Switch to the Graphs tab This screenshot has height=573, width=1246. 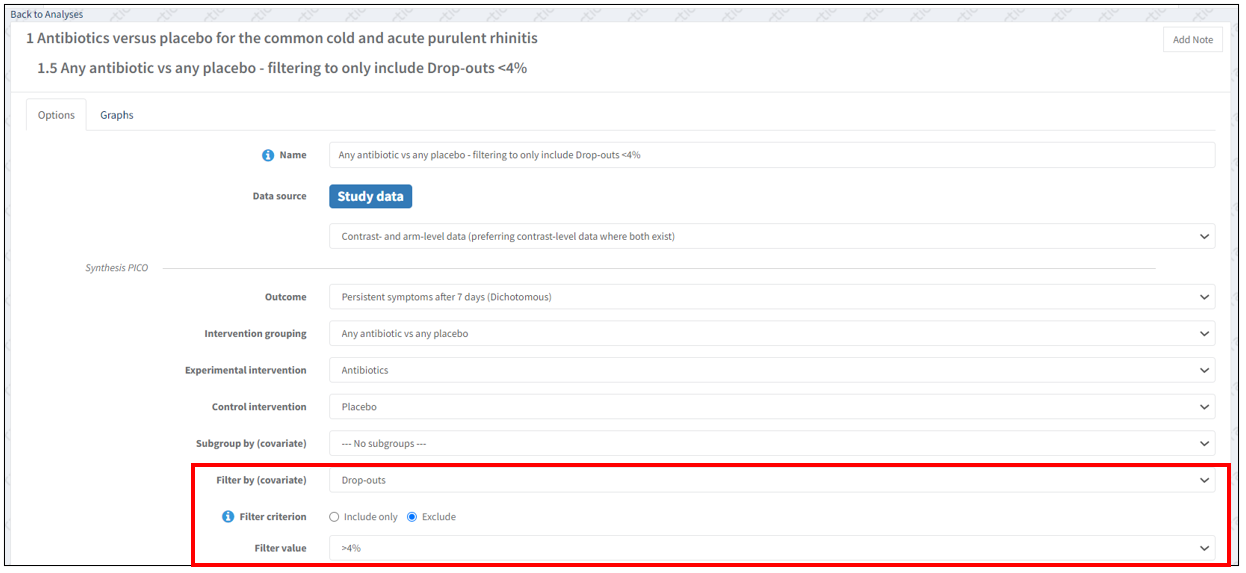coord(117,115)
